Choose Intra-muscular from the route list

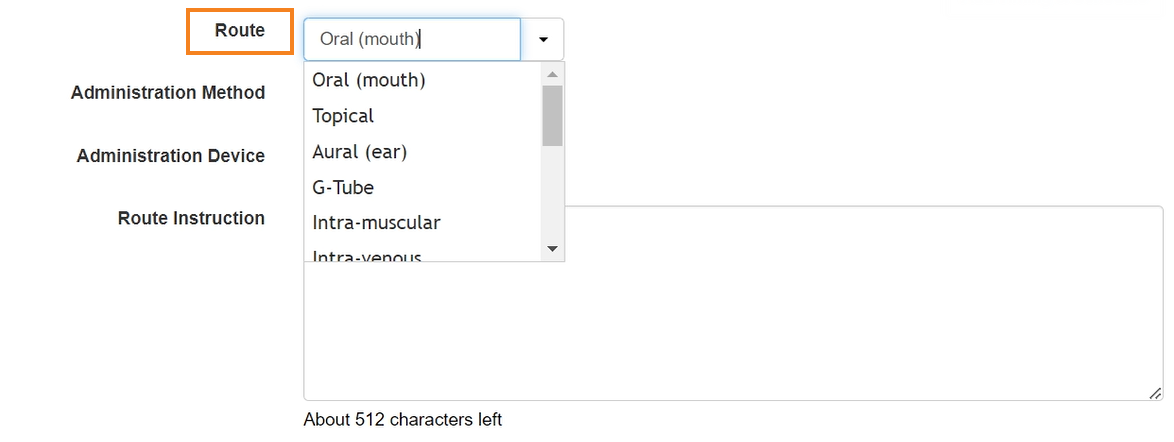[422, 222]
